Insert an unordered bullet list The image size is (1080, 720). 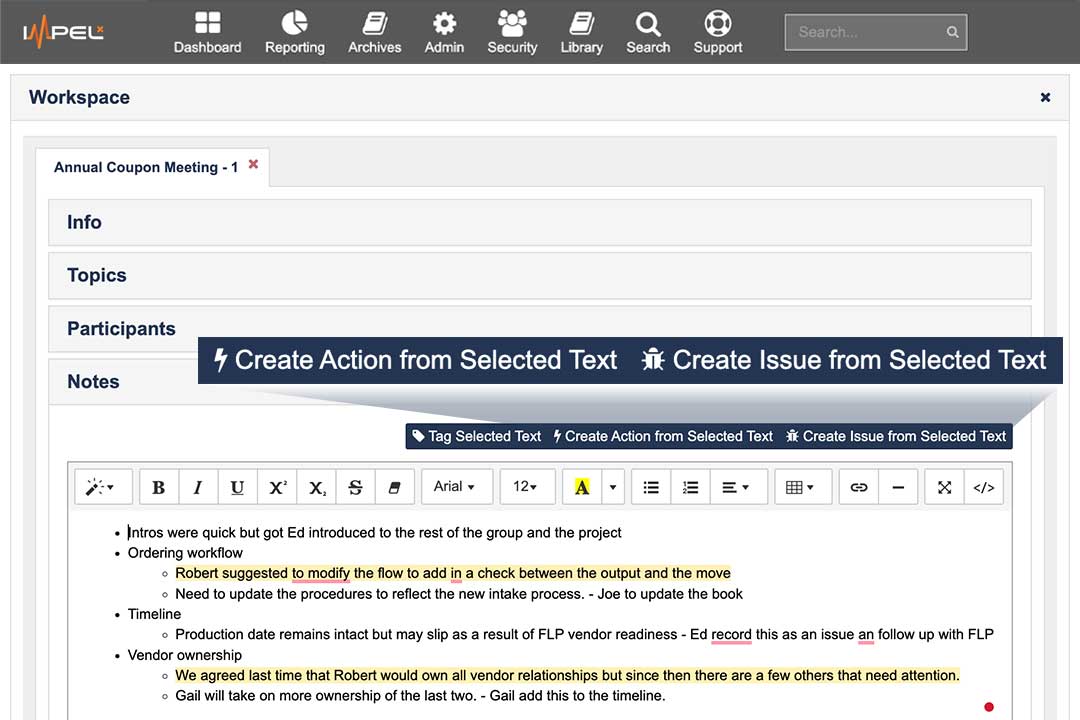tap(651, 487)
